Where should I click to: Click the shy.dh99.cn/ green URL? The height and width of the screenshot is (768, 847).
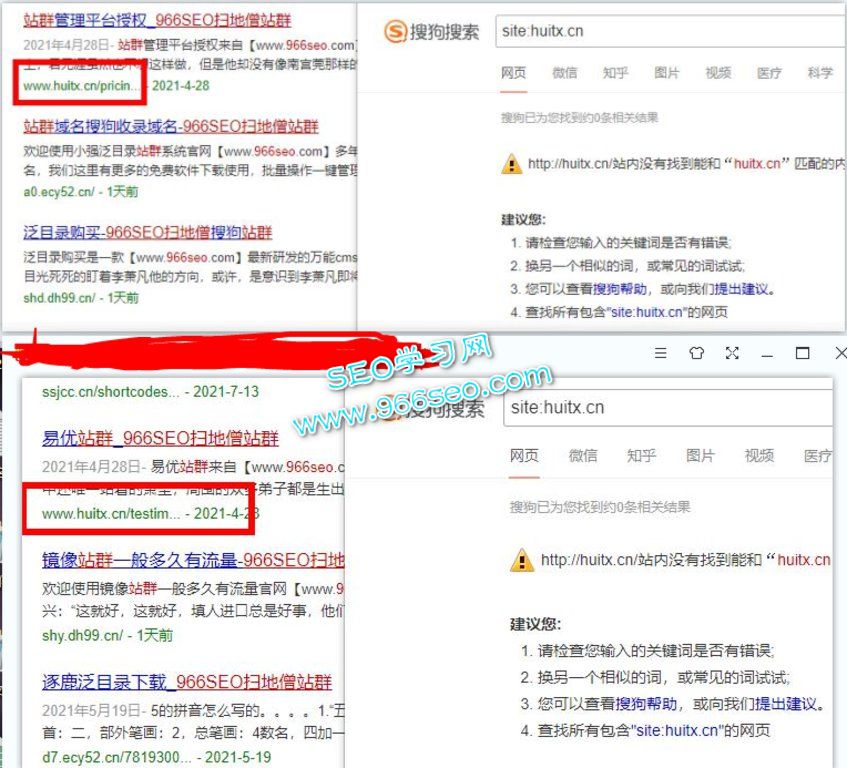83,635
